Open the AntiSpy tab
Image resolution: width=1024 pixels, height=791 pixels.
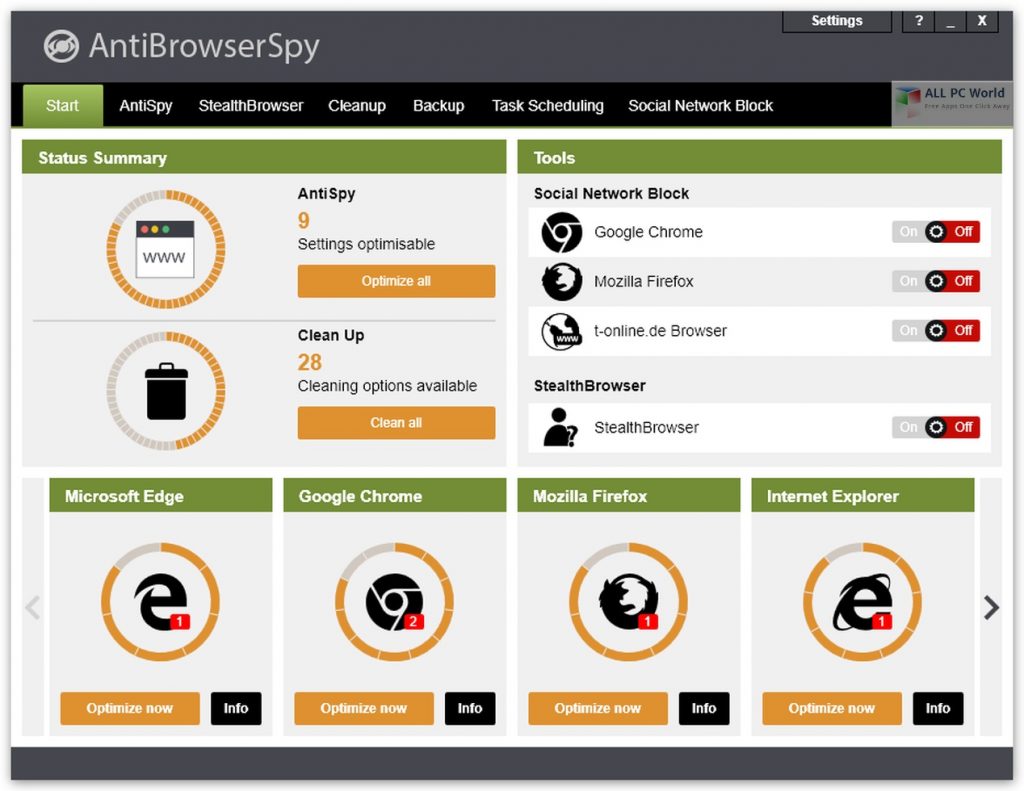click(146, 106)
